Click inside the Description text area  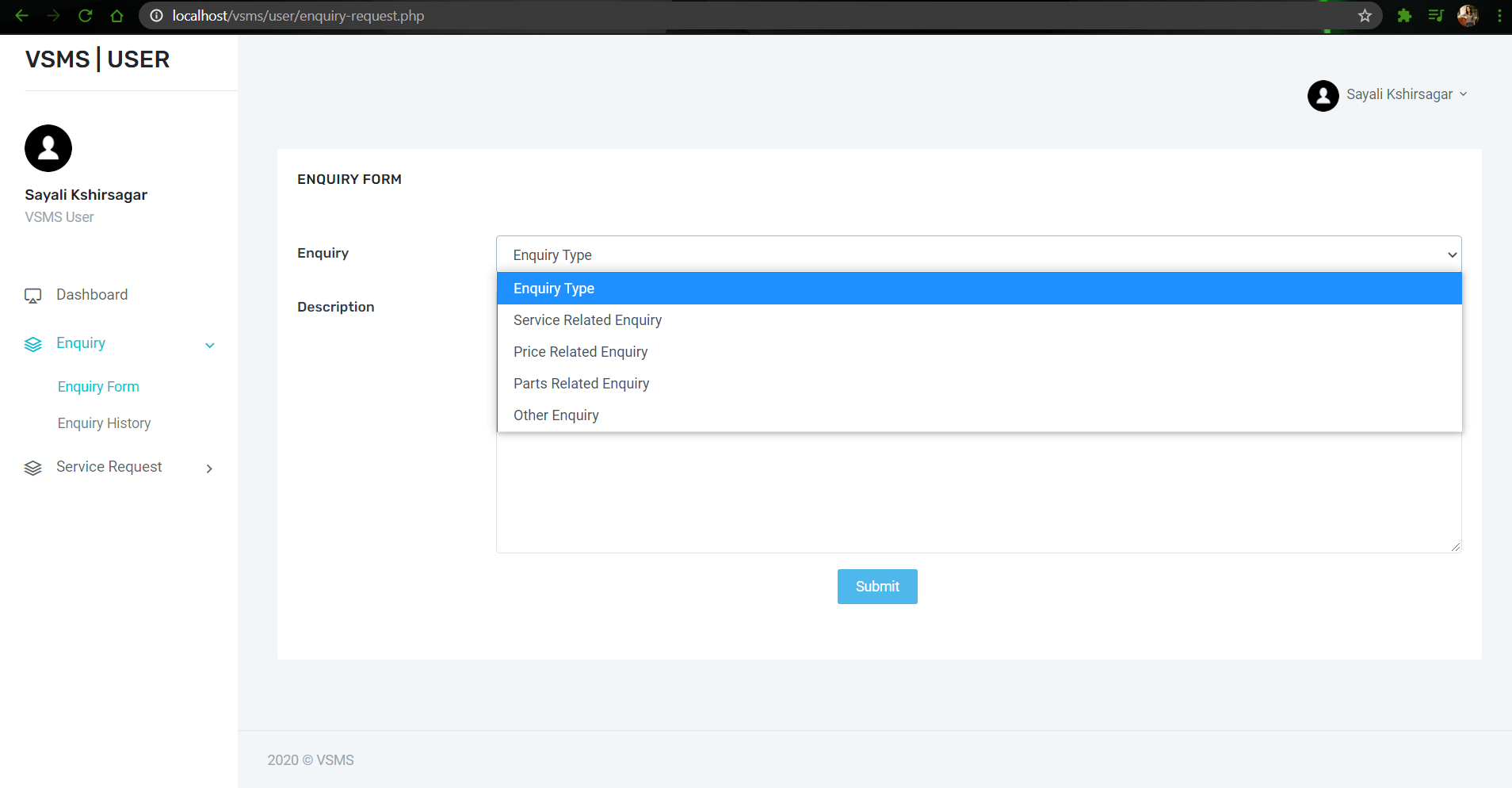(979, 492)
